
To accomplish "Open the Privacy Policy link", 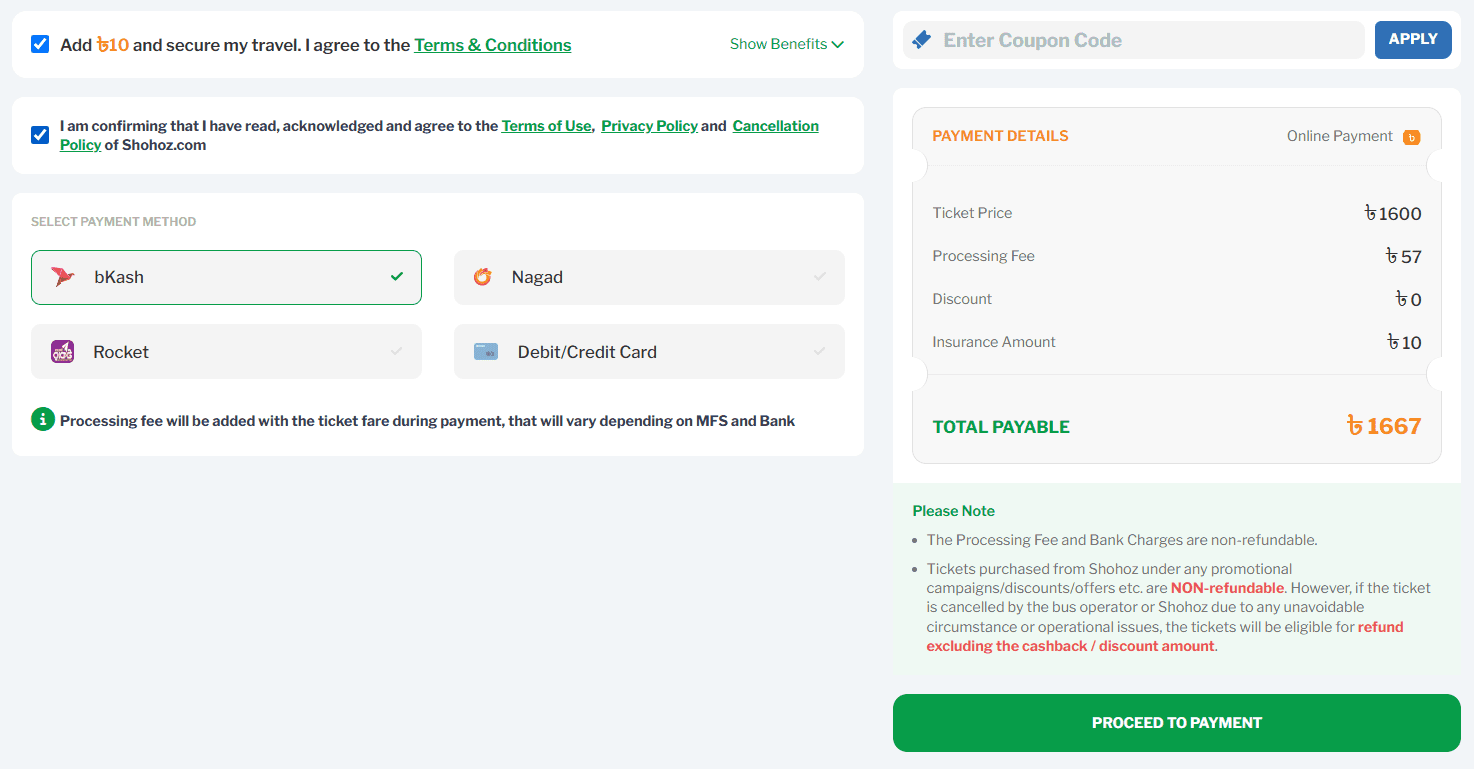I will coord(649,126).
